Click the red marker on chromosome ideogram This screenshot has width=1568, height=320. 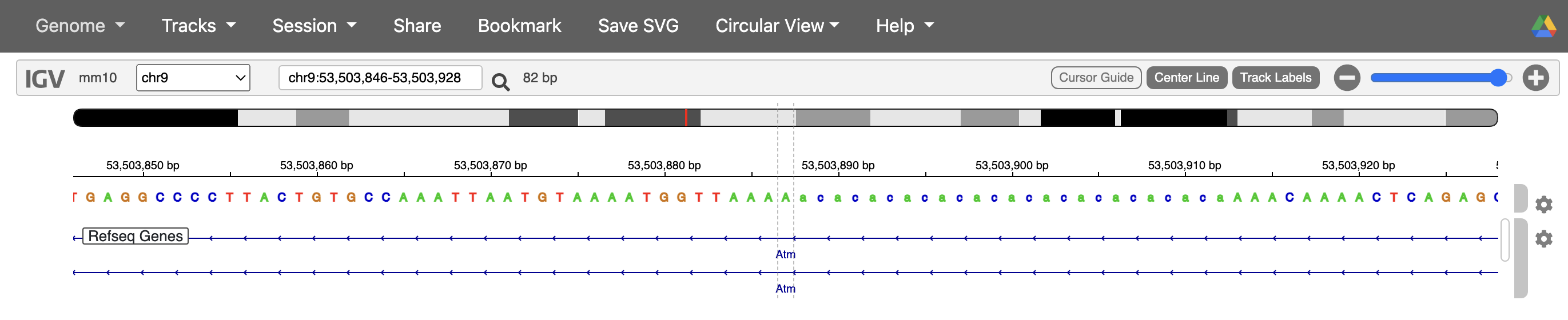(x=686, y=117)
